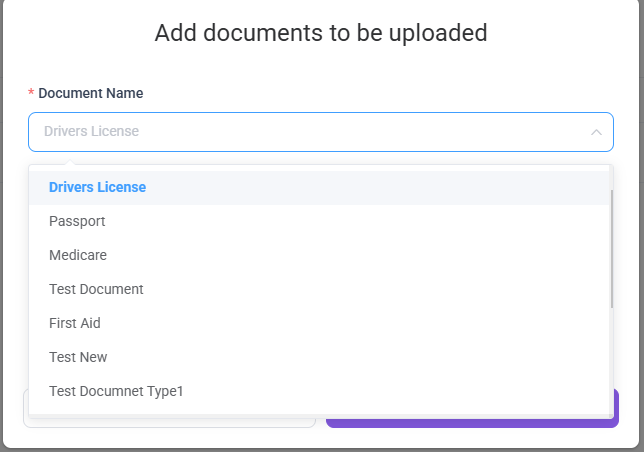The width and height of the screenshot is (644, 452).
Task: Click the red required asterisk
Action: click(31, 93)
